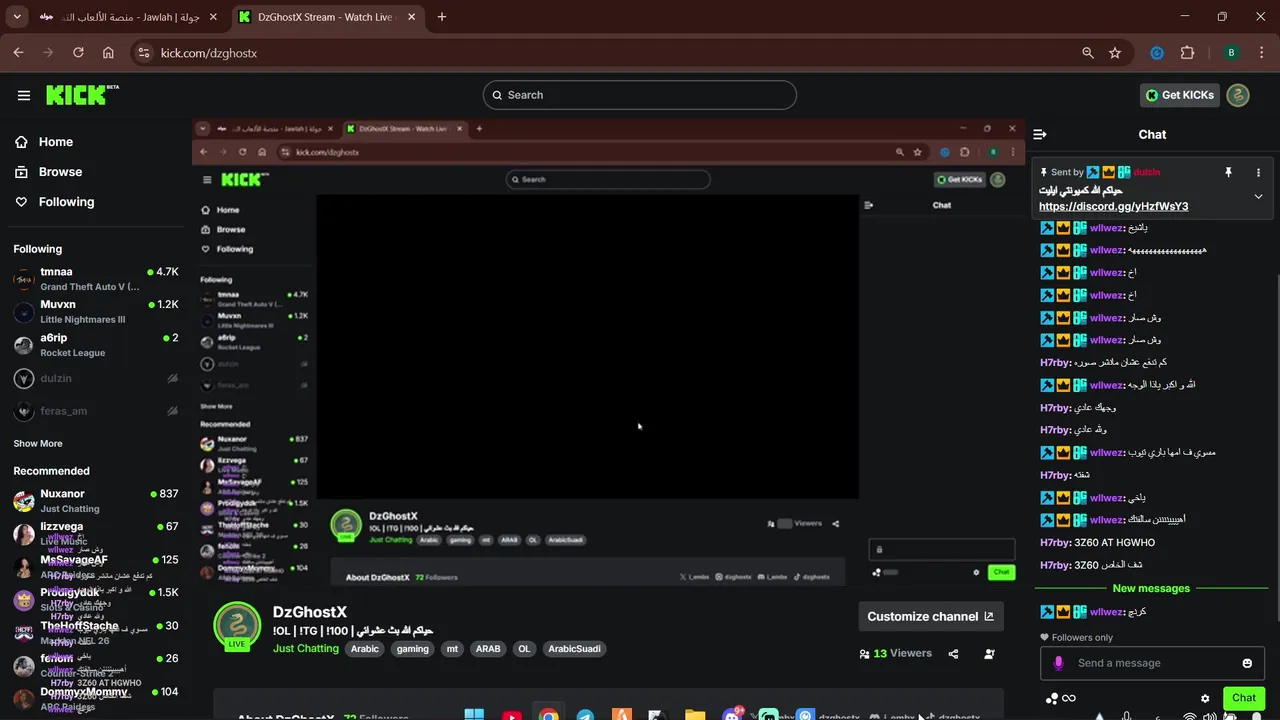Open the profile avatar next to Get KICKs
The image size is (1280, 720).
tap(1238, 95)
